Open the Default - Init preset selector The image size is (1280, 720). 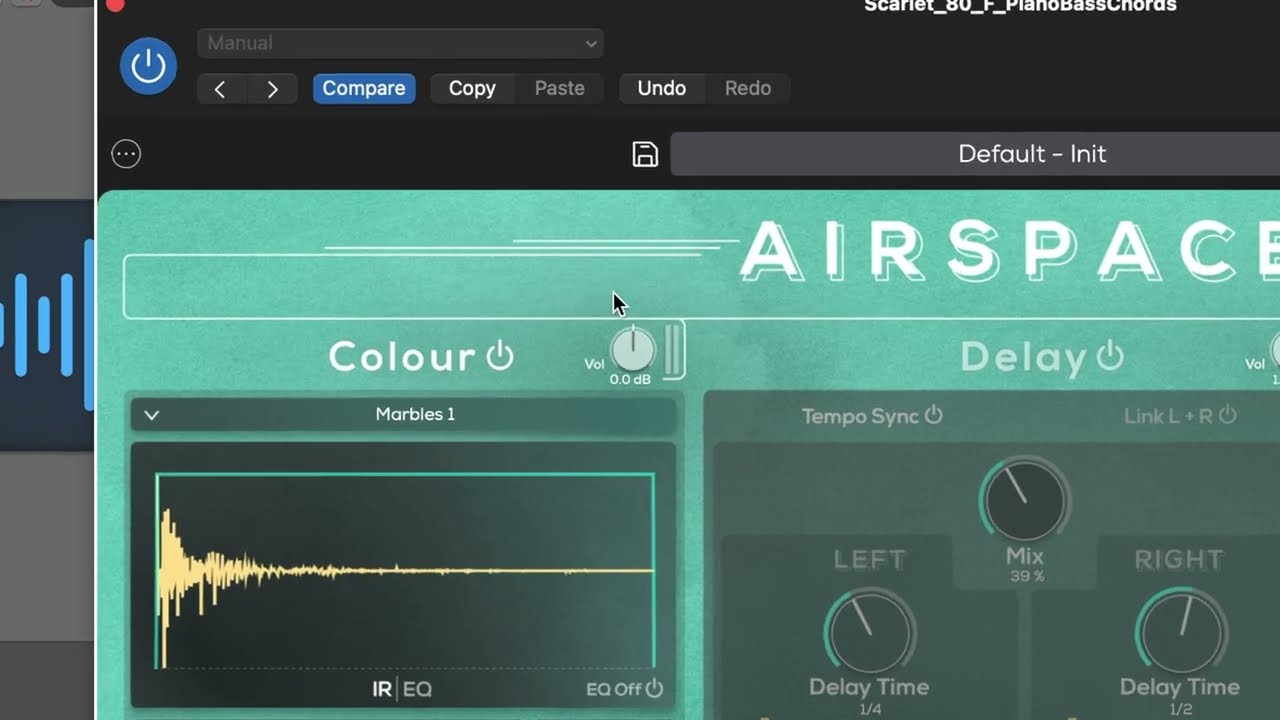[x=975, y=154]
